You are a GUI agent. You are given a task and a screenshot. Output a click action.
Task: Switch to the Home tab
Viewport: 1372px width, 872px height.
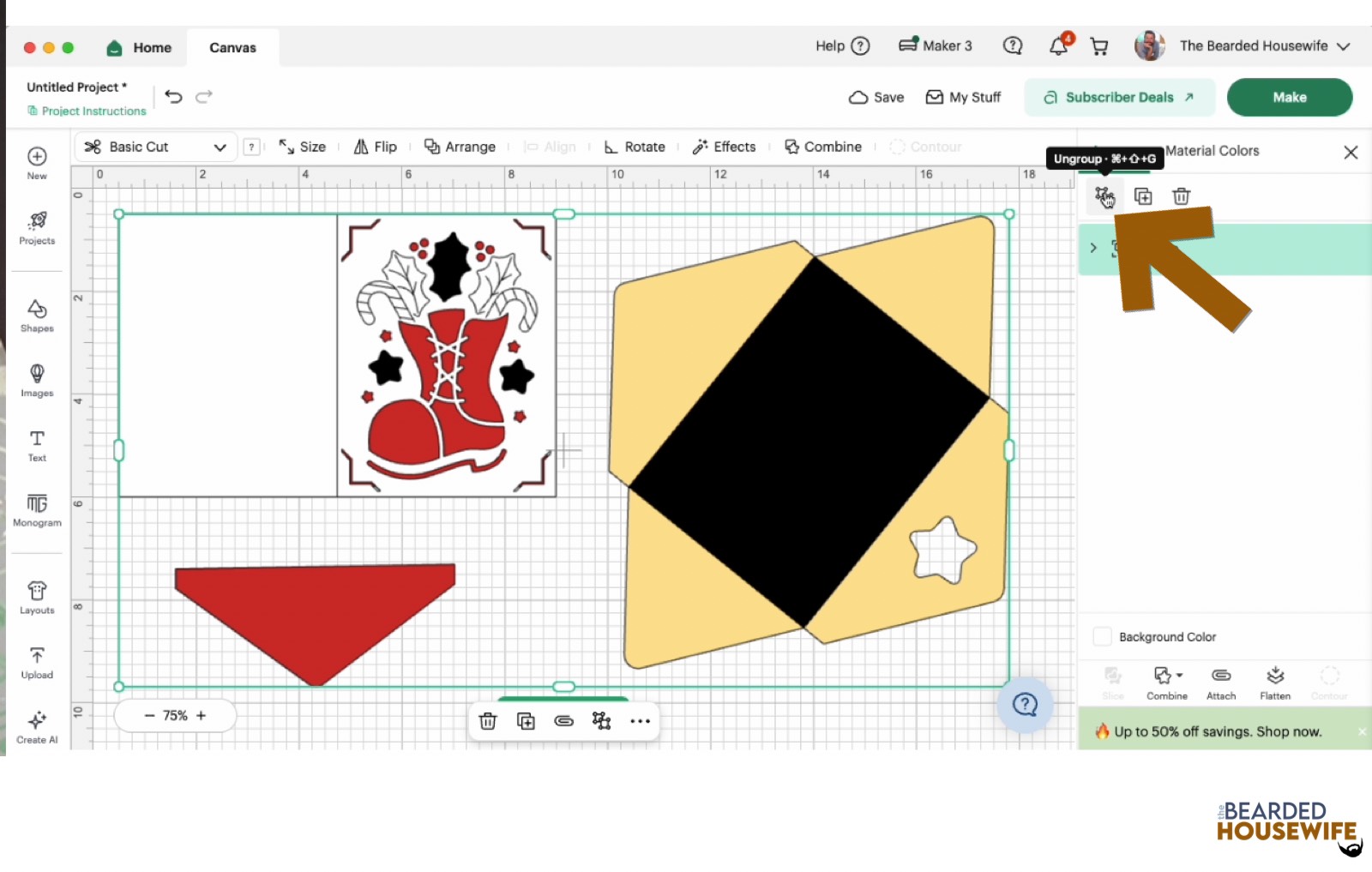(x=140, y=48)
